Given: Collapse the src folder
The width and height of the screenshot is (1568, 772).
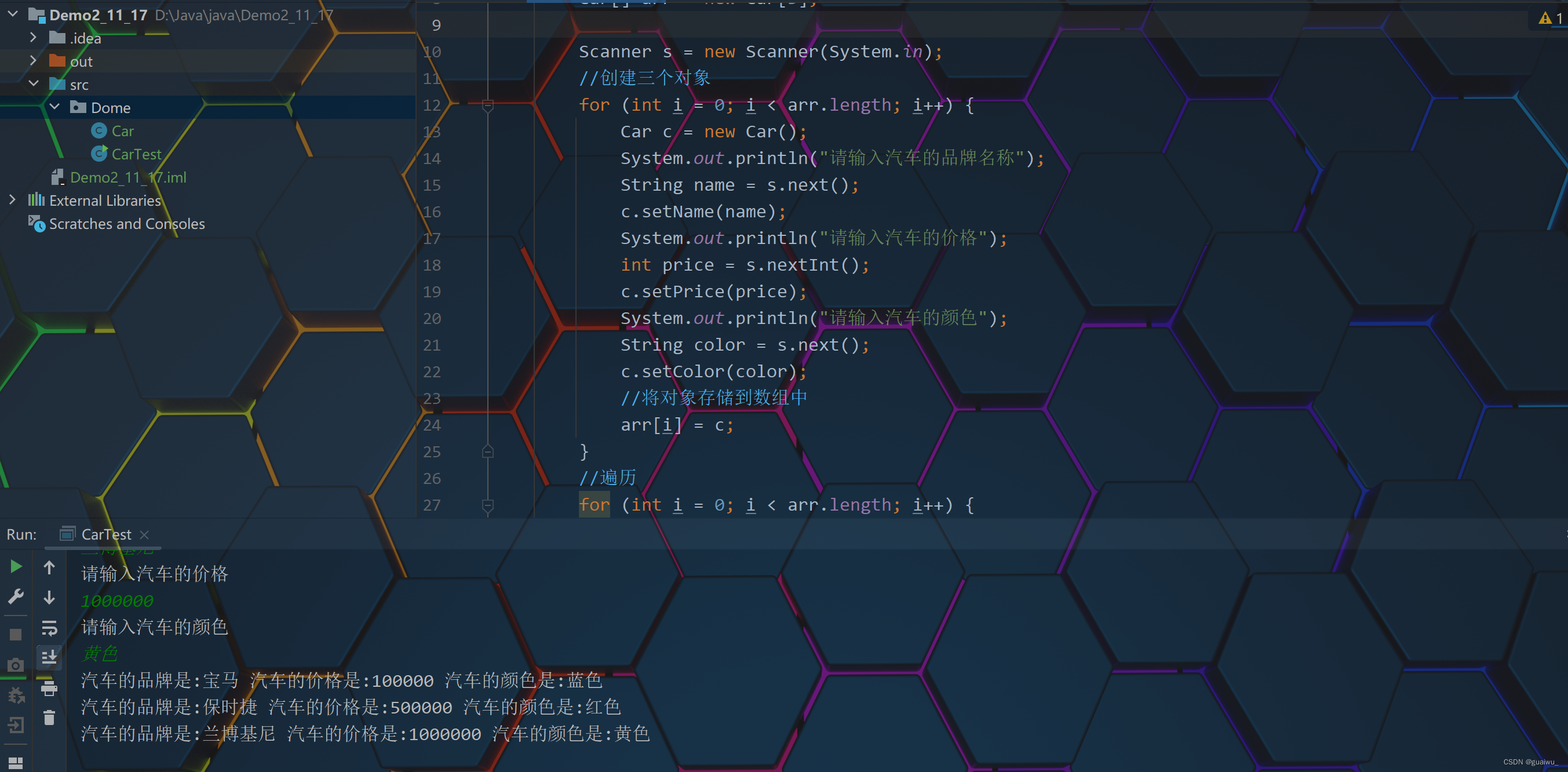Looking at the screenshot, I should click(x=34, y=83).
